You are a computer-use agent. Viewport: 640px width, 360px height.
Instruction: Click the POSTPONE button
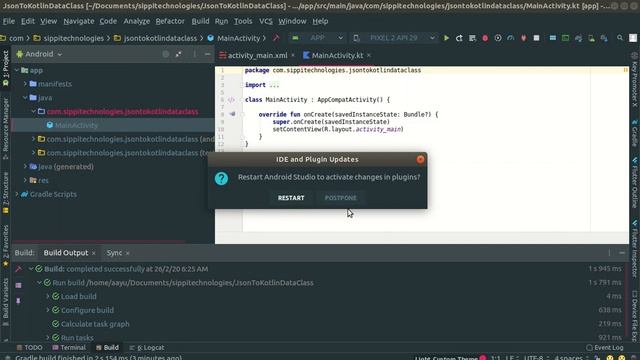[x=340, y=198]
